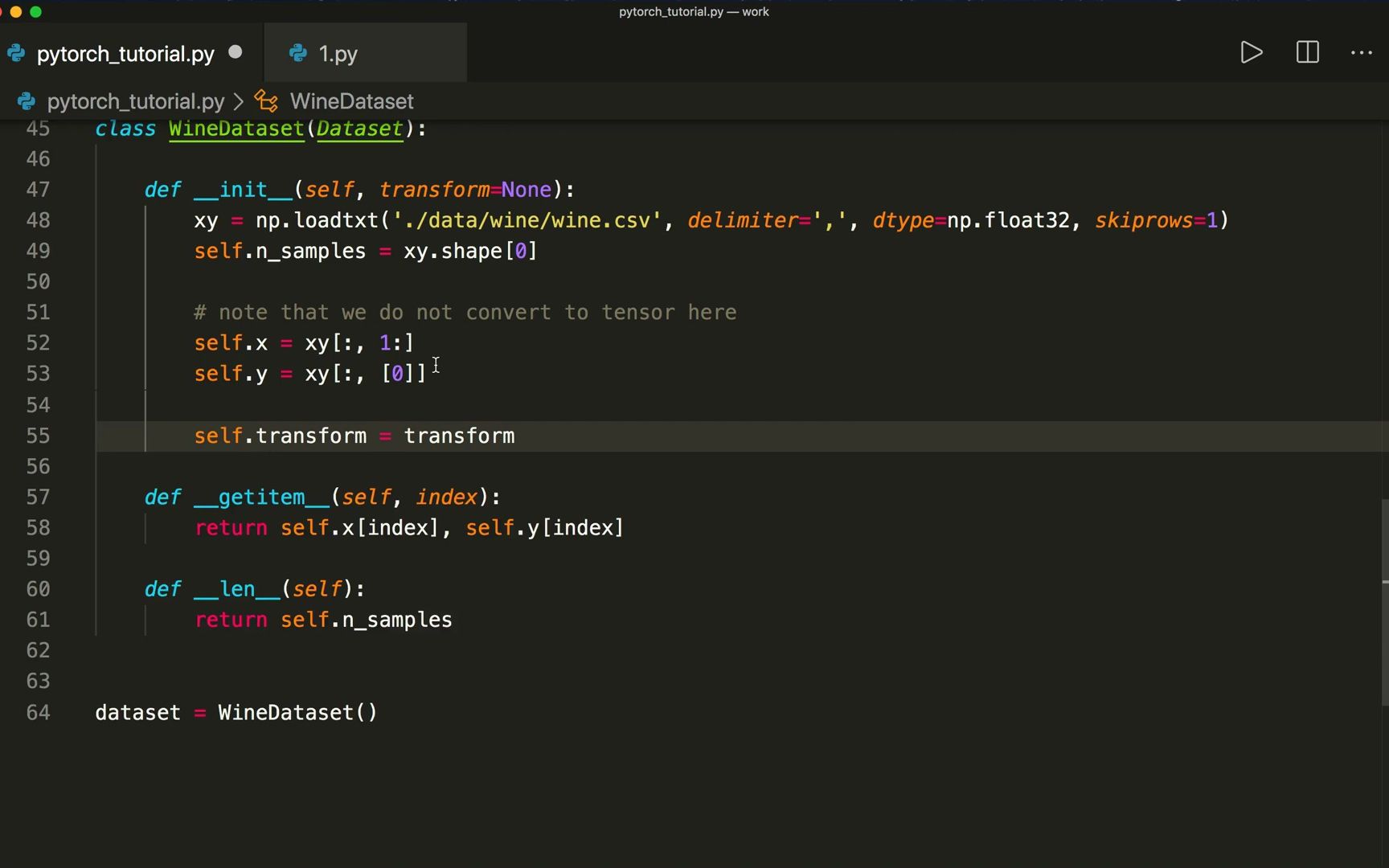The width and height of the screenshot is (1389, 868).
Task: Select line number 55 in the gutter
Action: point(38,436)
